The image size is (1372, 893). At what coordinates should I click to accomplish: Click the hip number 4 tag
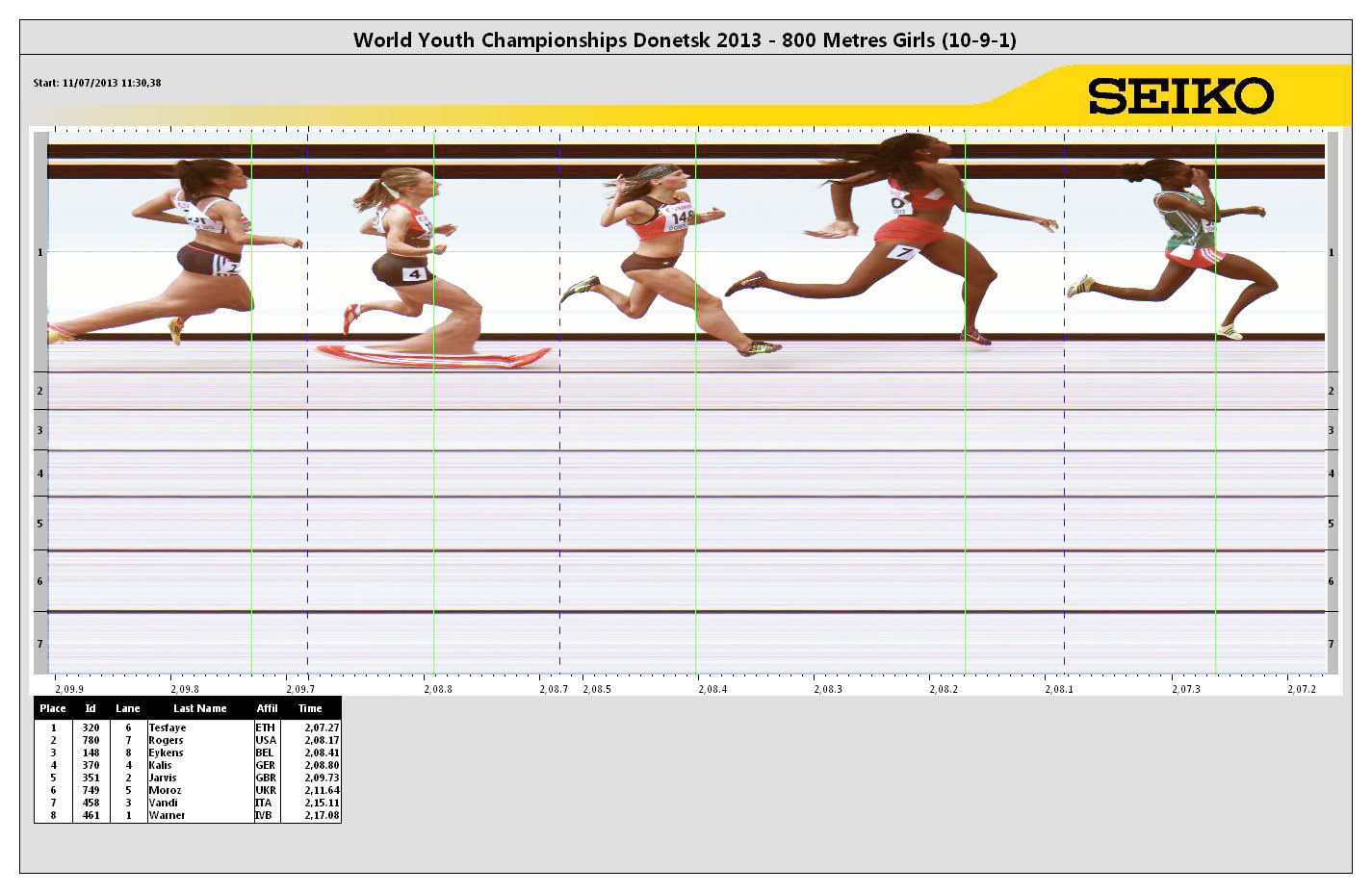coord(415,274)
